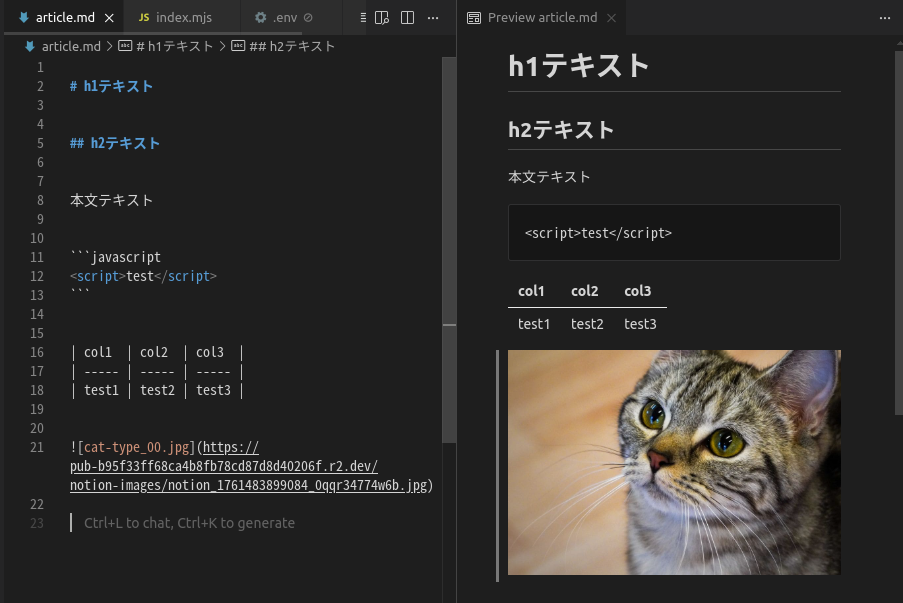This screenshot has width=903, height=603.
Task: Click the preview pane vertical scrollbar
Action: 897,230
